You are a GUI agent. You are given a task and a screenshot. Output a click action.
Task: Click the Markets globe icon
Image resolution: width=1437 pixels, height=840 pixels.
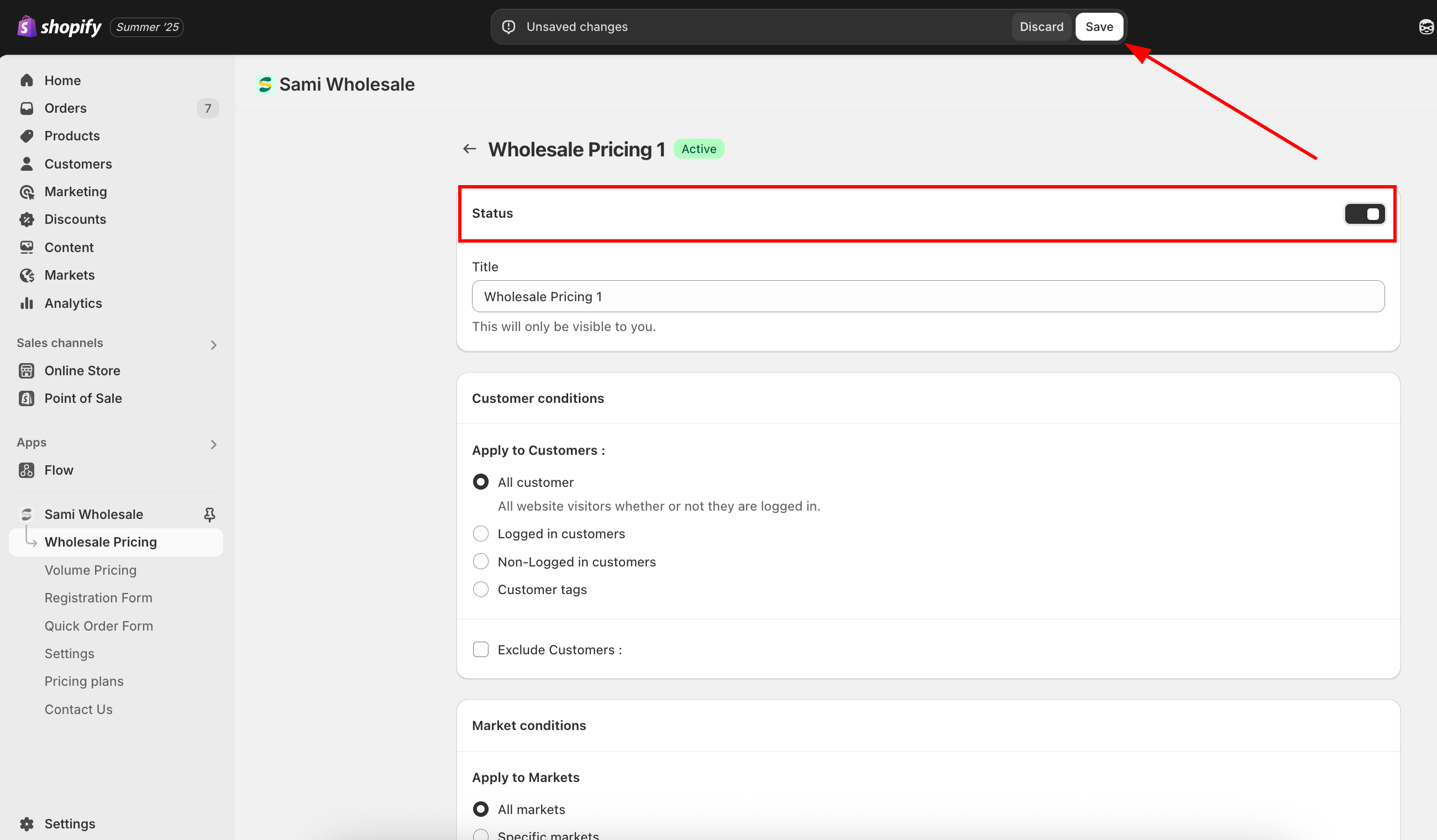26,275
